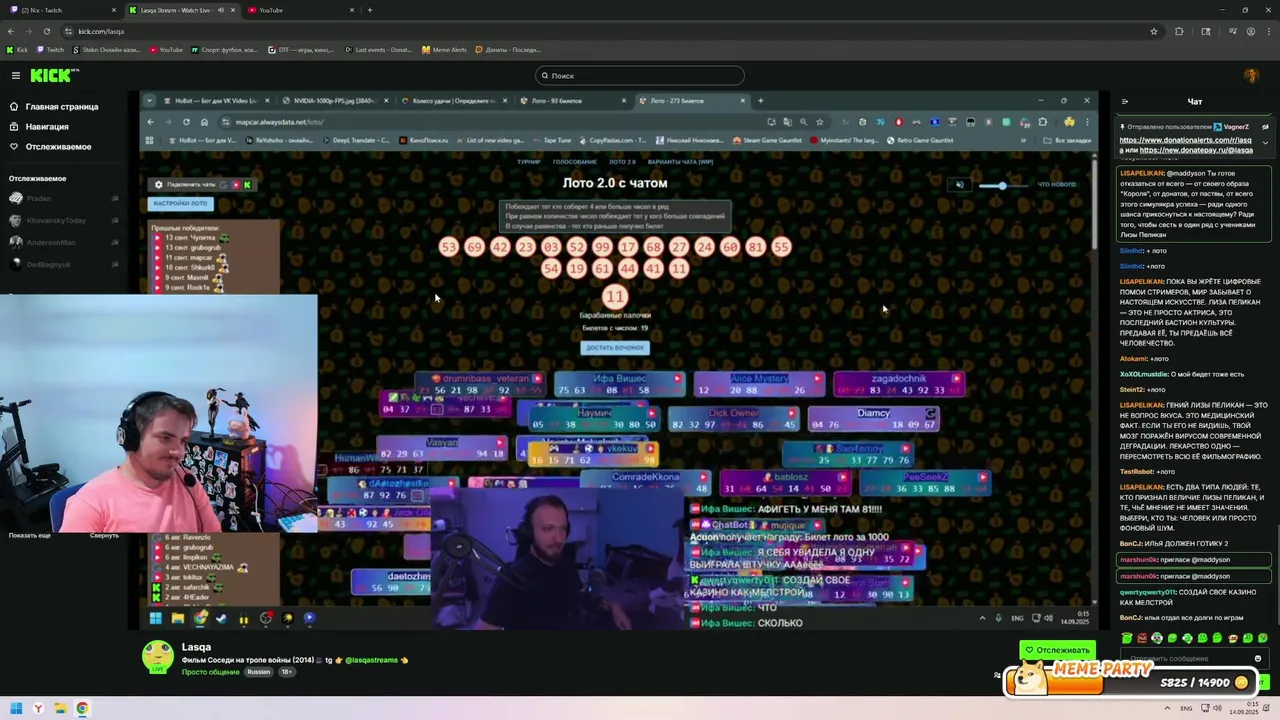Open the browser profile icon
The height and width of the screenshot is (720, 1280).
coord(1251,31)
